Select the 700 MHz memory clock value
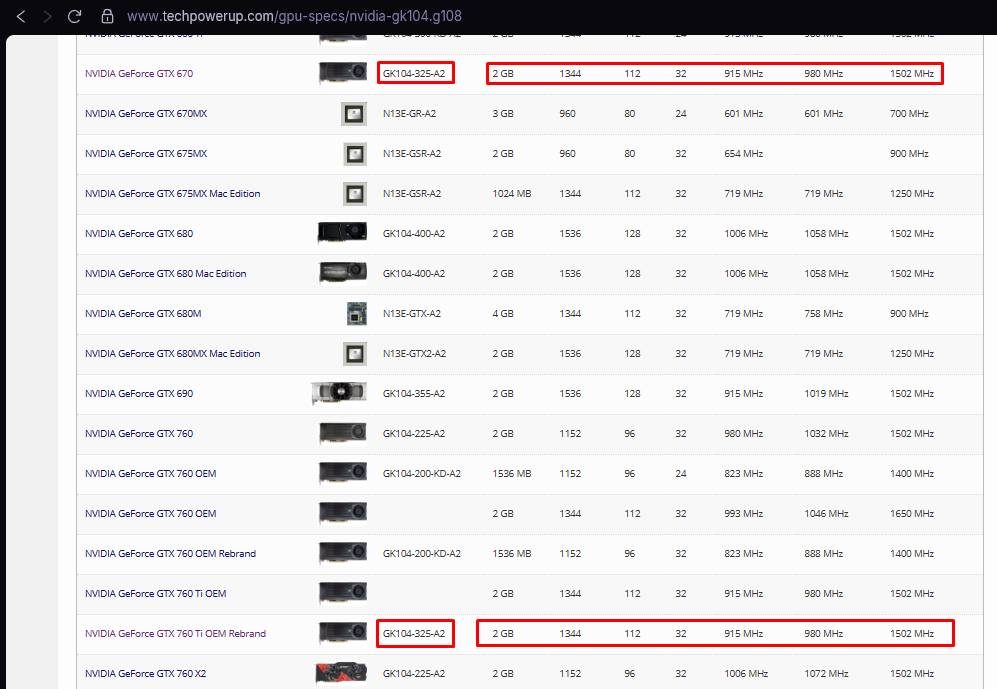The height and width of the screenshot is (689, 997). 909,114
